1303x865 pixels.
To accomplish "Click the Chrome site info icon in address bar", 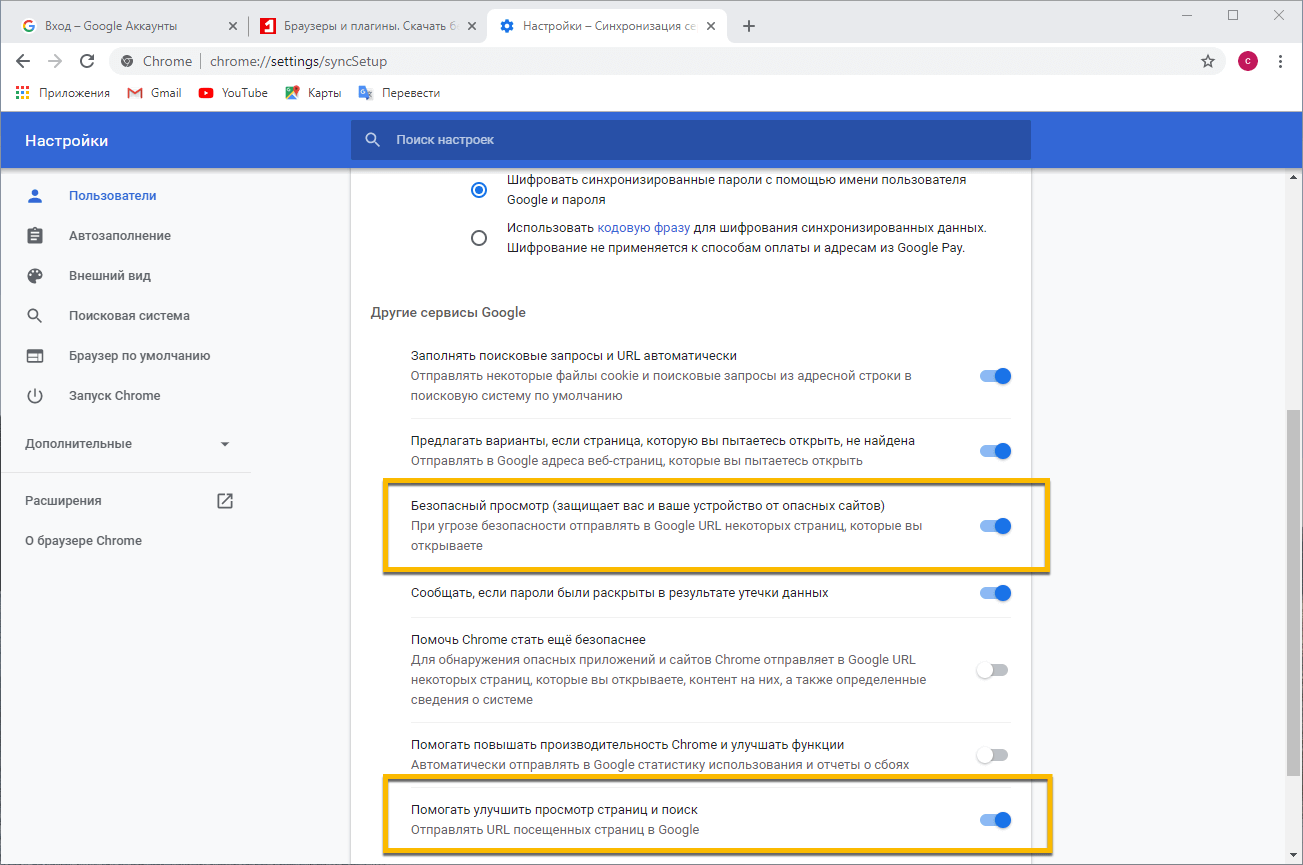I will coord(127,61).
